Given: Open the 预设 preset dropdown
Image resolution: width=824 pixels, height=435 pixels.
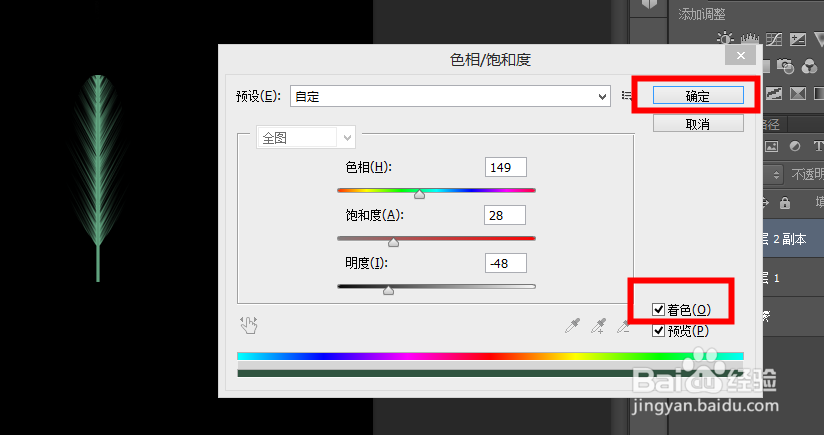Looking at the screenshot, I should pyautogui.click(x=450, y=96).
